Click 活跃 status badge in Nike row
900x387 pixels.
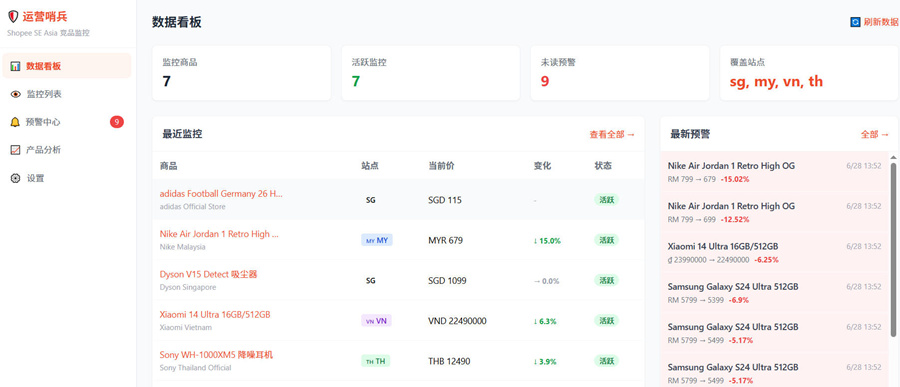coord(607,240)
